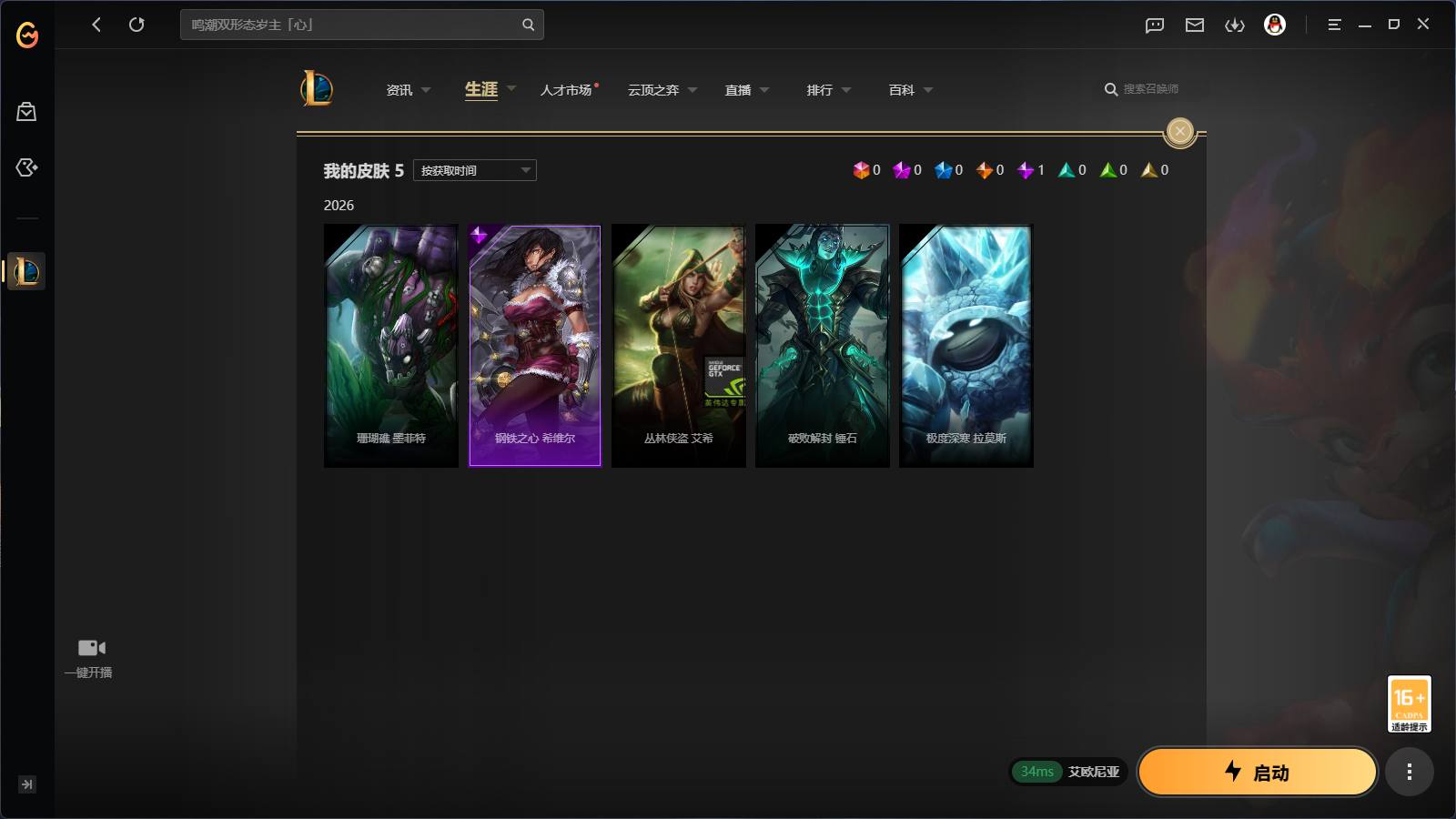Expand the 直播 dropdown
Image resolution: width=1456 pixels, height=819 pixels.
tap(764, 90)
